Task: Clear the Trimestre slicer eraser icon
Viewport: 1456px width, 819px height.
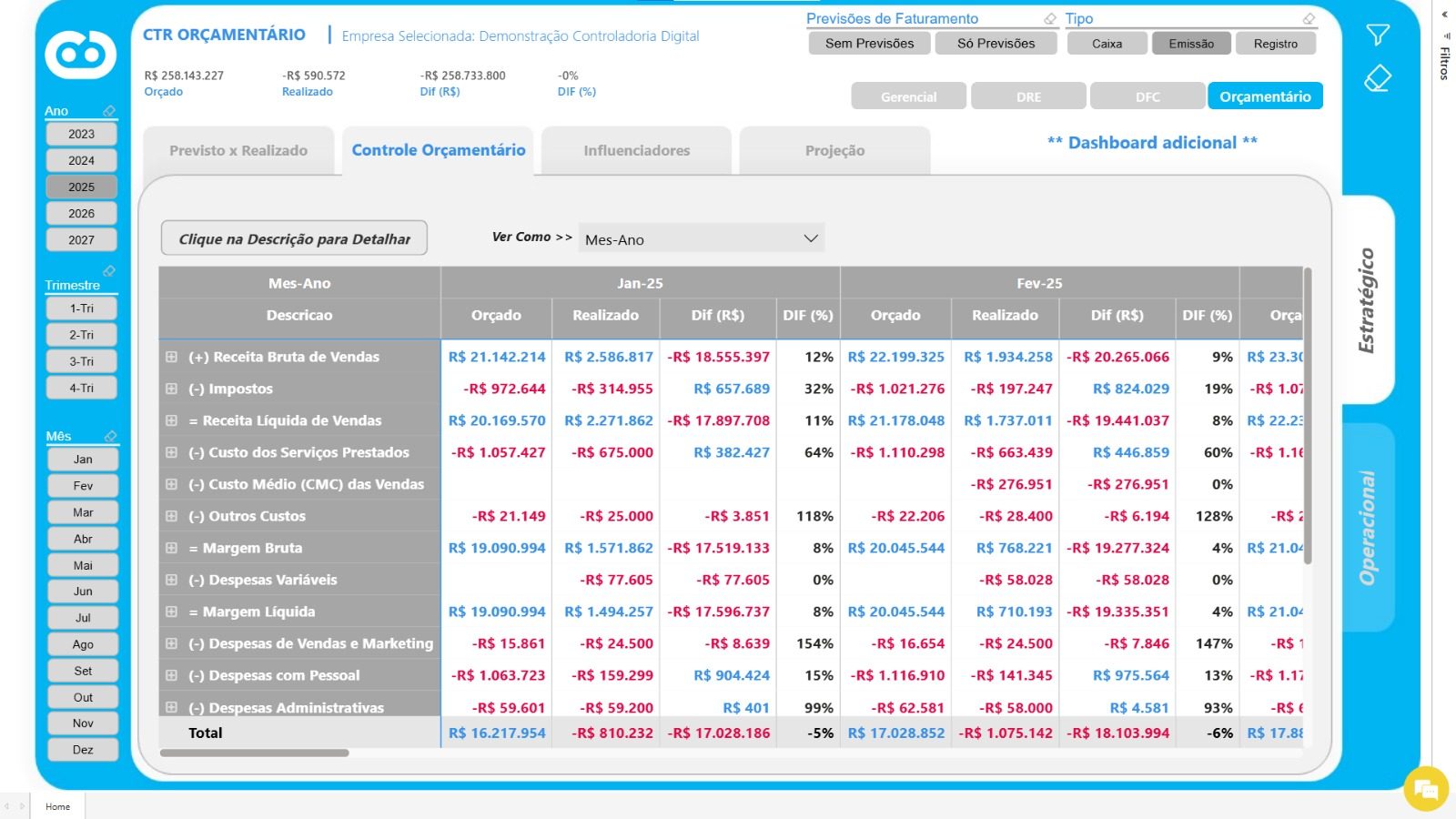Action: pyautogui.click(x=109, y=271)
